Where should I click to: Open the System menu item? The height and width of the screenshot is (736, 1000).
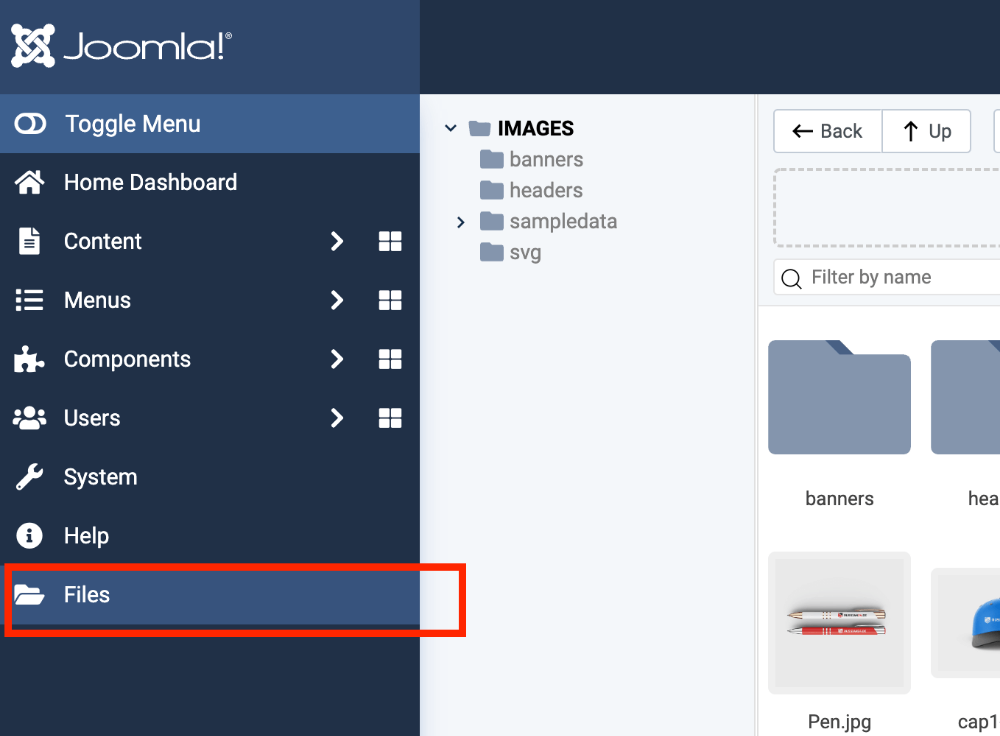(100, 478)
